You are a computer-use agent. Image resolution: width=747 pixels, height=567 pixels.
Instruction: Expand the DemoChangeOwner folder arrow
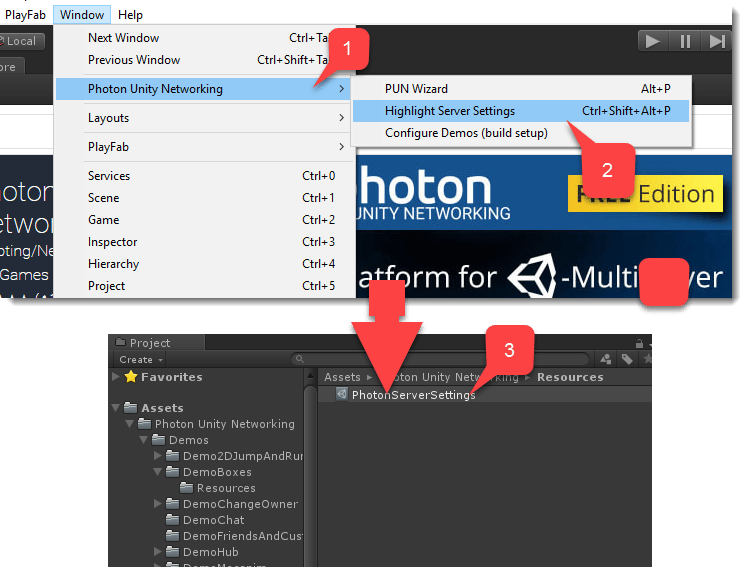(x=158, y=503)
